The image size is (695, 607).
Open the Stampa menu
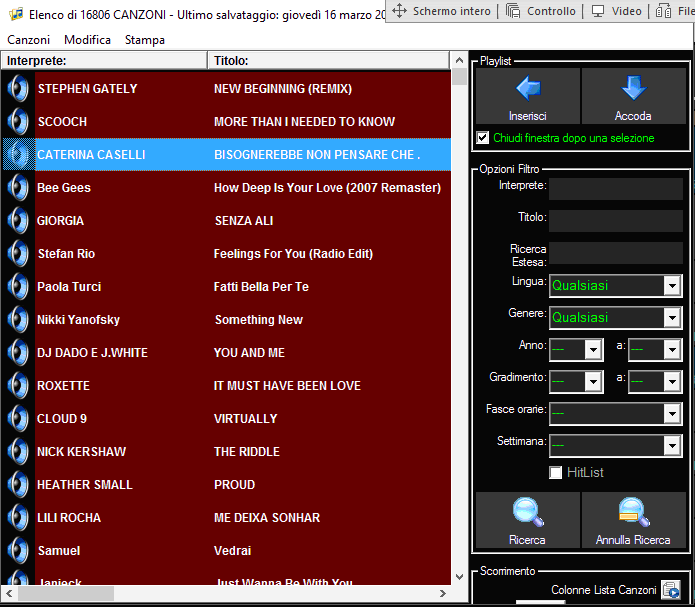click(x=145, y=40)
